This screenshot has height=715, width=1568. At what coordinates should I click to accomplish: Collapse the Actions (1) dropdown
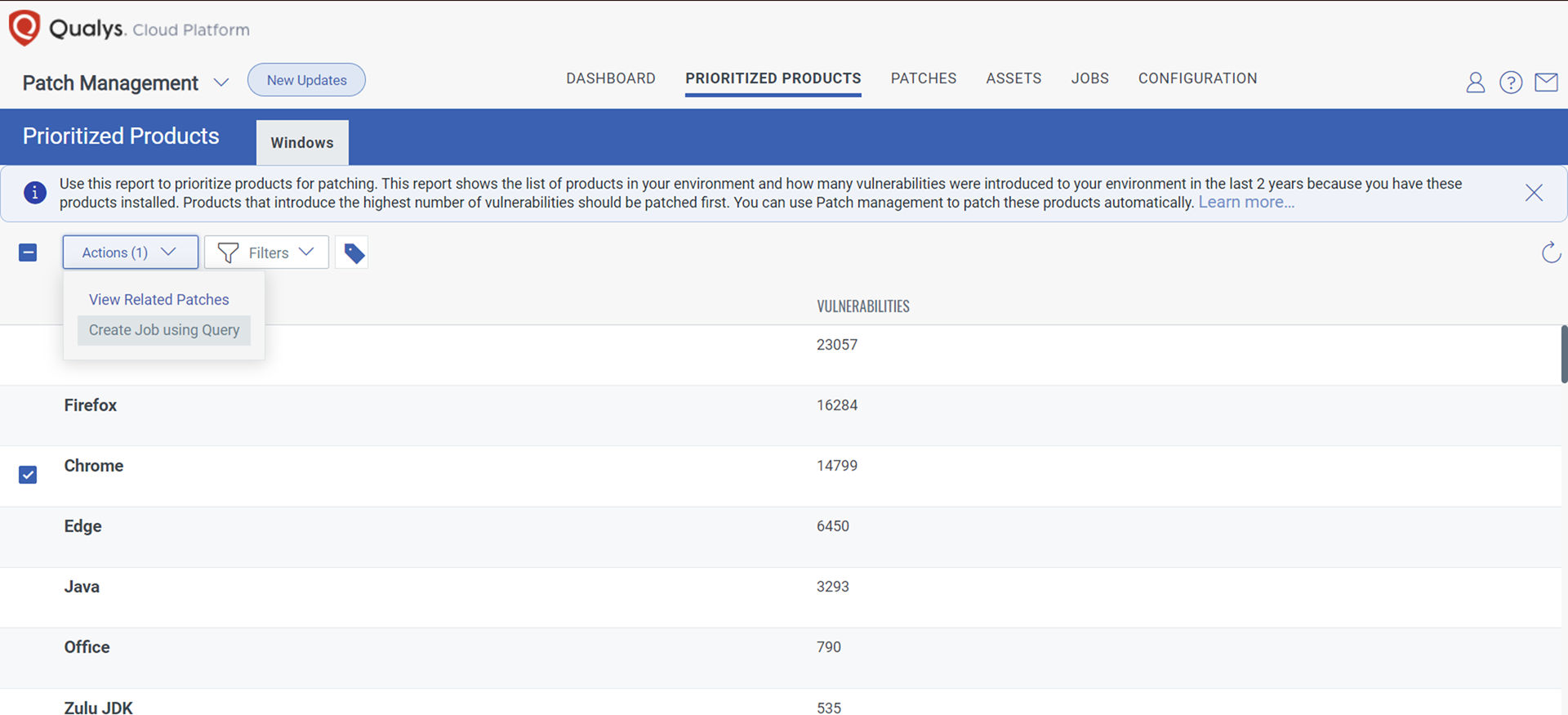coord(131,252)
